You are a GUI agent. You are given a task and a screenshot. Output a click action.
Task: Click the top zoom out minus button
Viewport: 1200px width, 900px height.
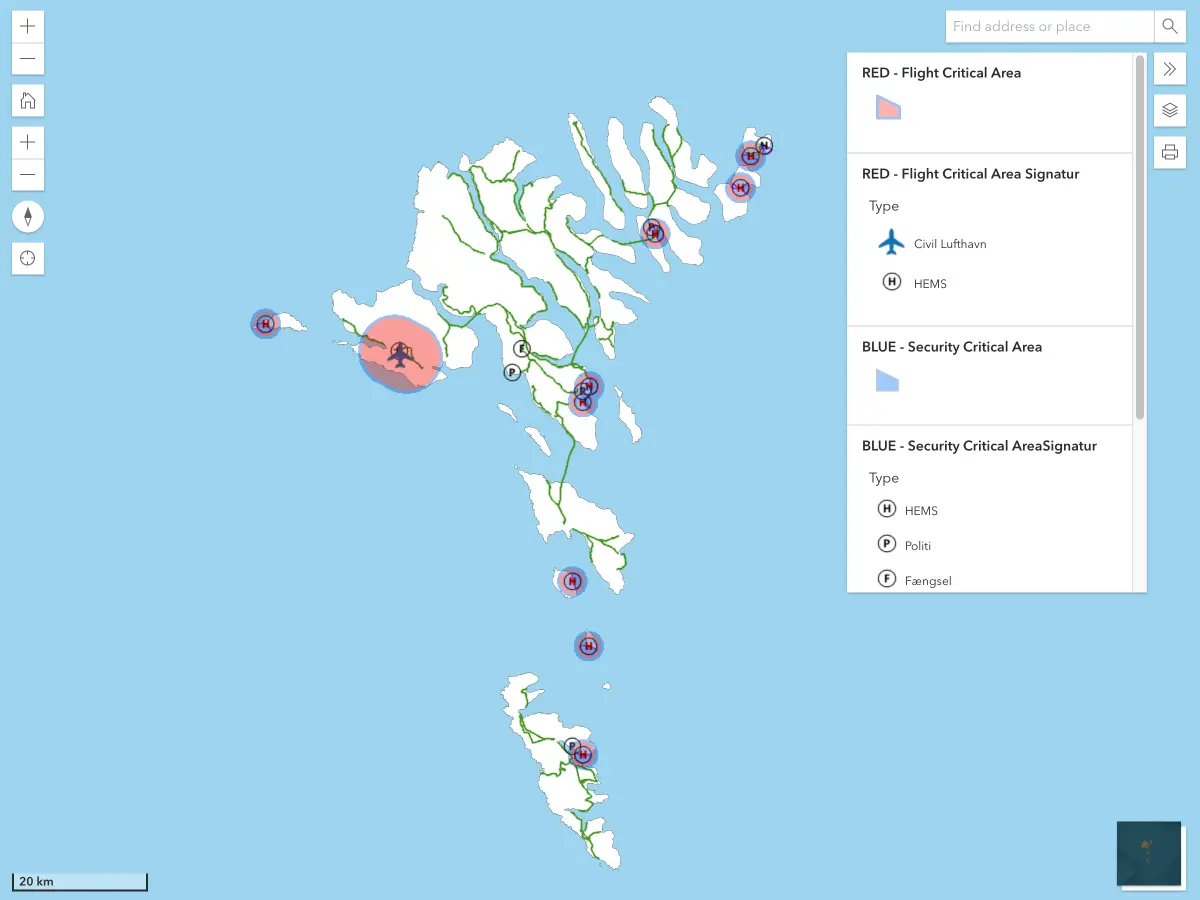(28, 59)
